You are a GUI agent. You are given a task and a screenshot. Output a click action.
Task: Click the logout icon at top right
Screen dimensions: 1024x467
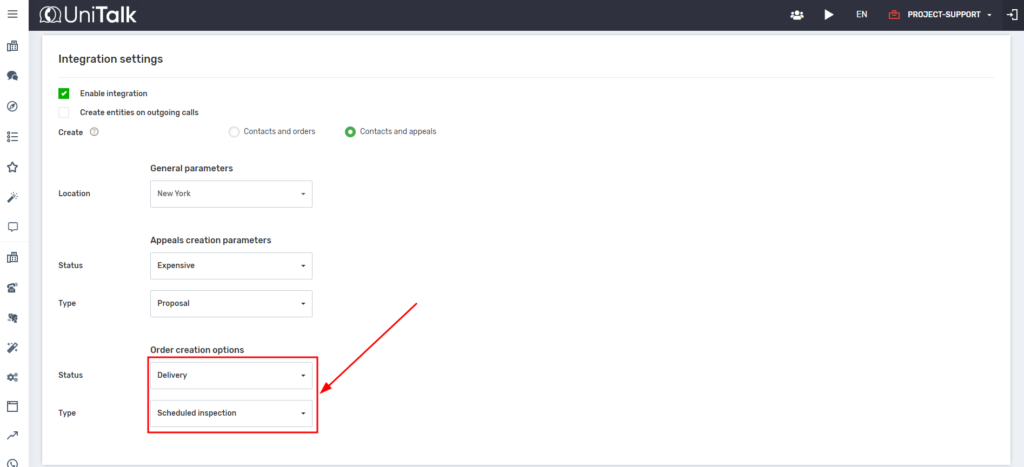(1011, 15)
